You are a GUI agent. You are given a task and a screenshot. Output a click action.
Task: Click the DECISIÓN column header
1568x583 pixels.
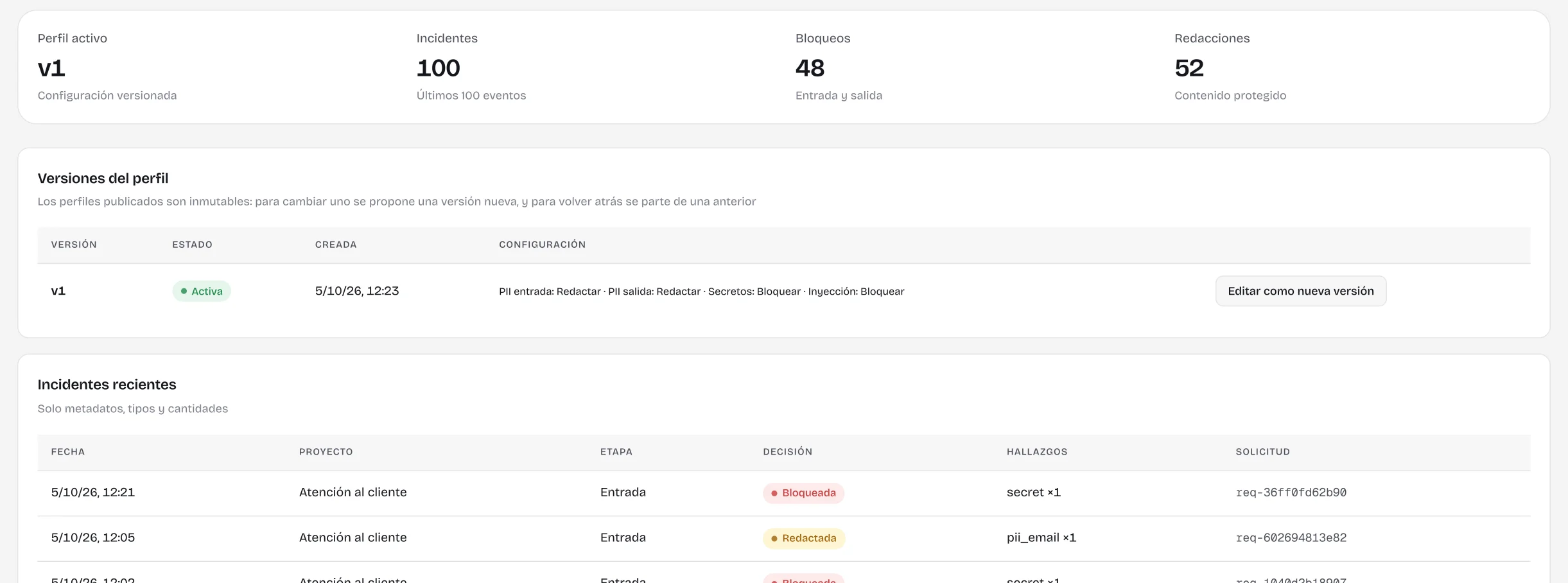(x=787, y=452)
